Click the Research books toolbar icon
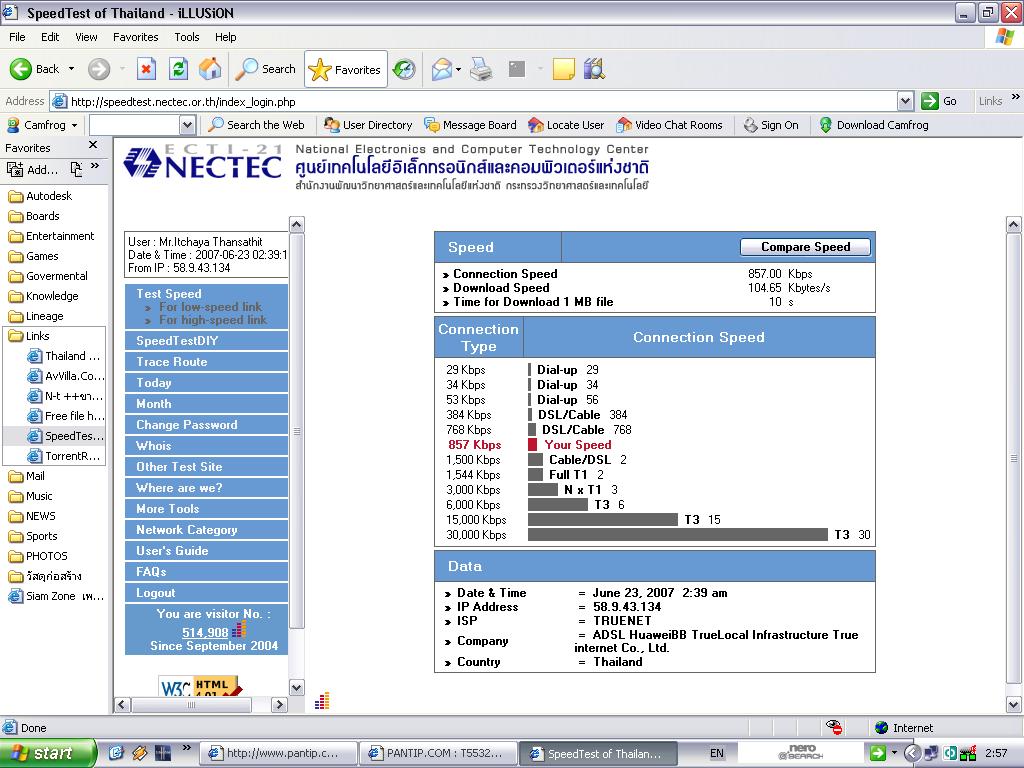The image size is (1024, 768). click(x=594, y=69)
